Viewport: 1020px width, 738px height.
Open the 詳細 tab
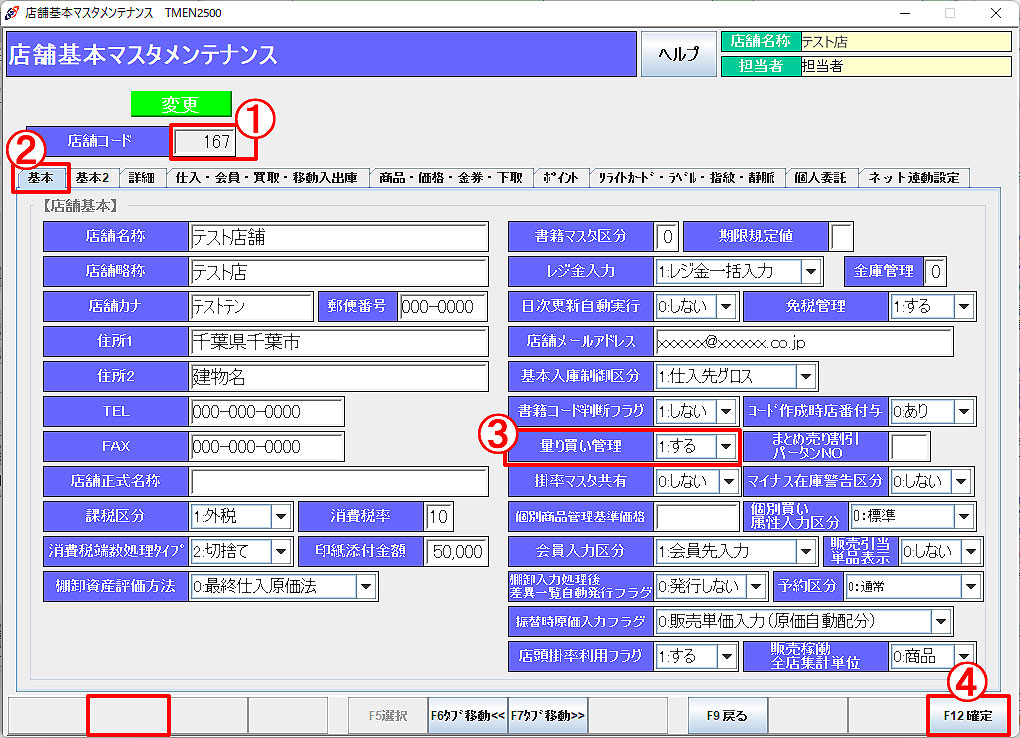pos(142,178)
